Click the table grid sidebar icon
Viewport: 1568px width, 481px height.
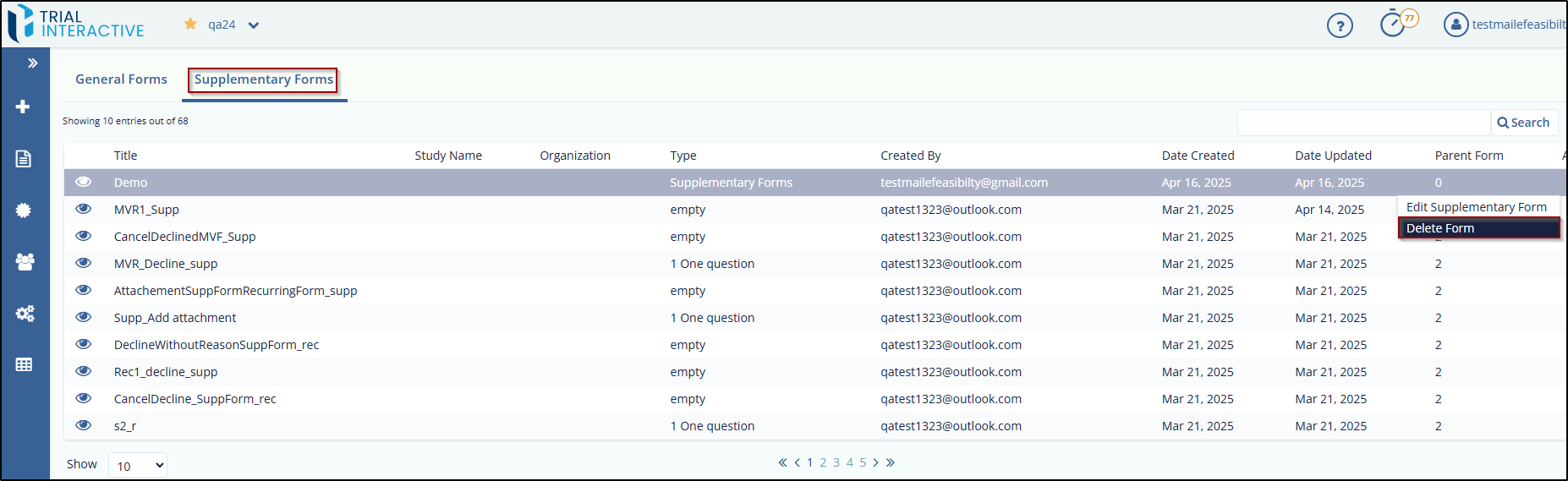(24, 365)
